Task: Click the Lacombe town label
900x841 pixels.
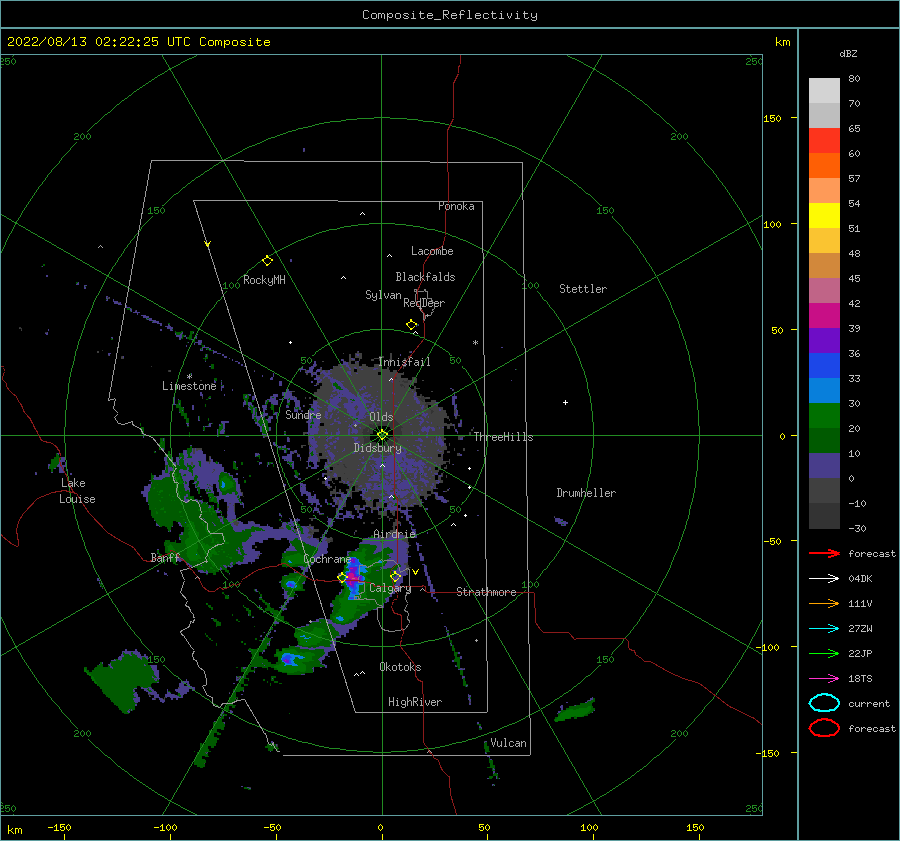Action: [432, 251]
